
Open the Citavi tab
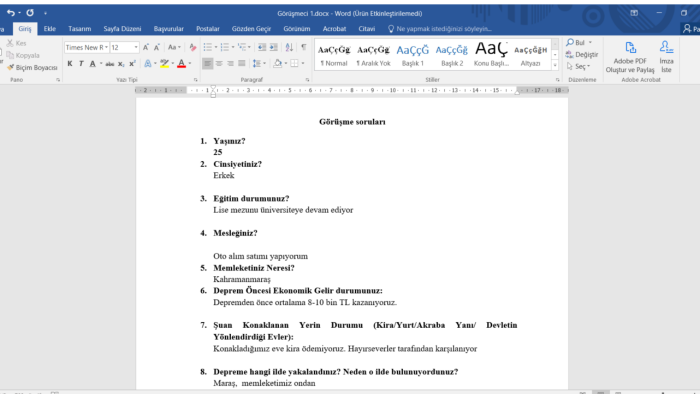click(367, 29)
